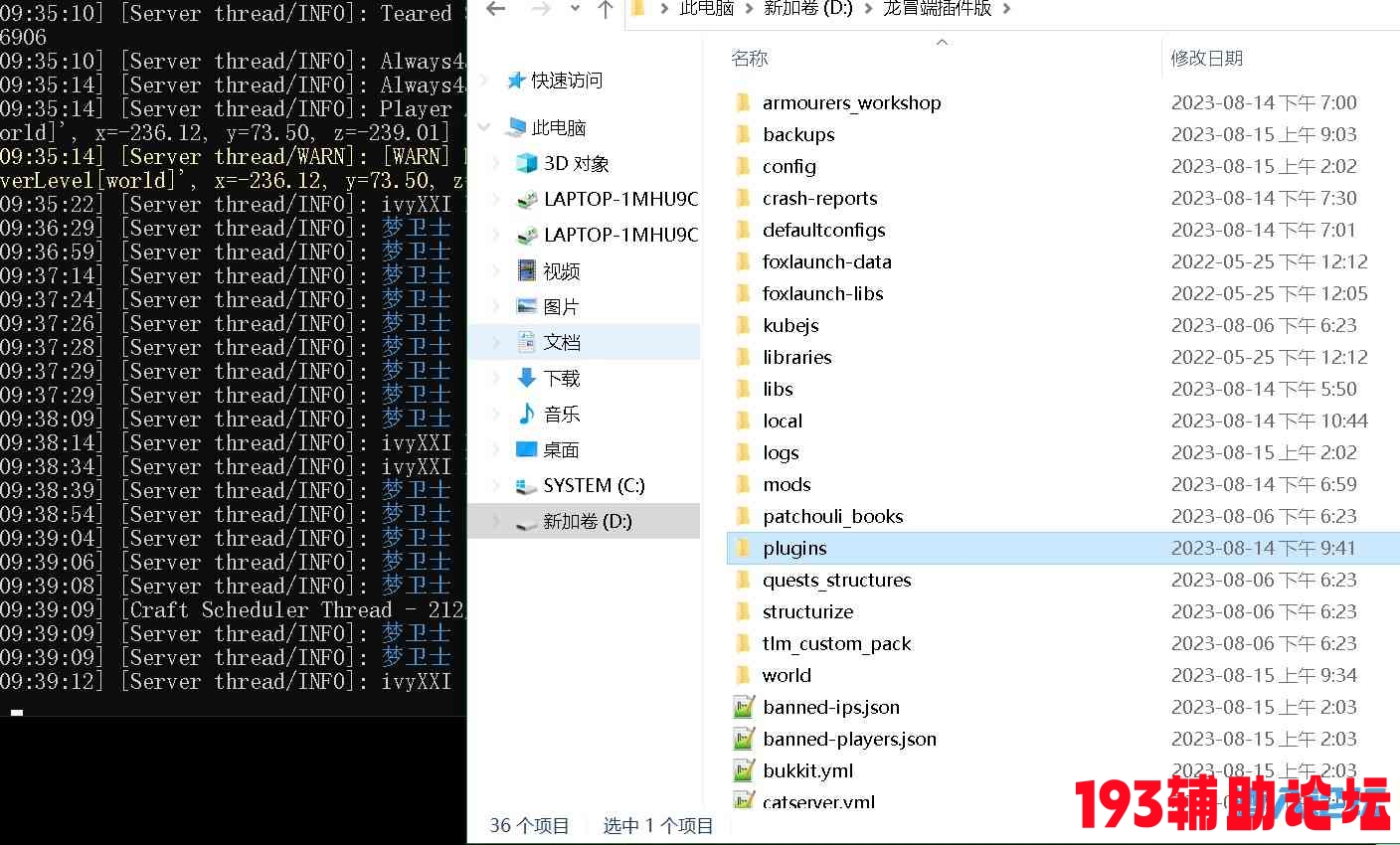
Task: Click the 音乐 music note icon
Action: 527,414
